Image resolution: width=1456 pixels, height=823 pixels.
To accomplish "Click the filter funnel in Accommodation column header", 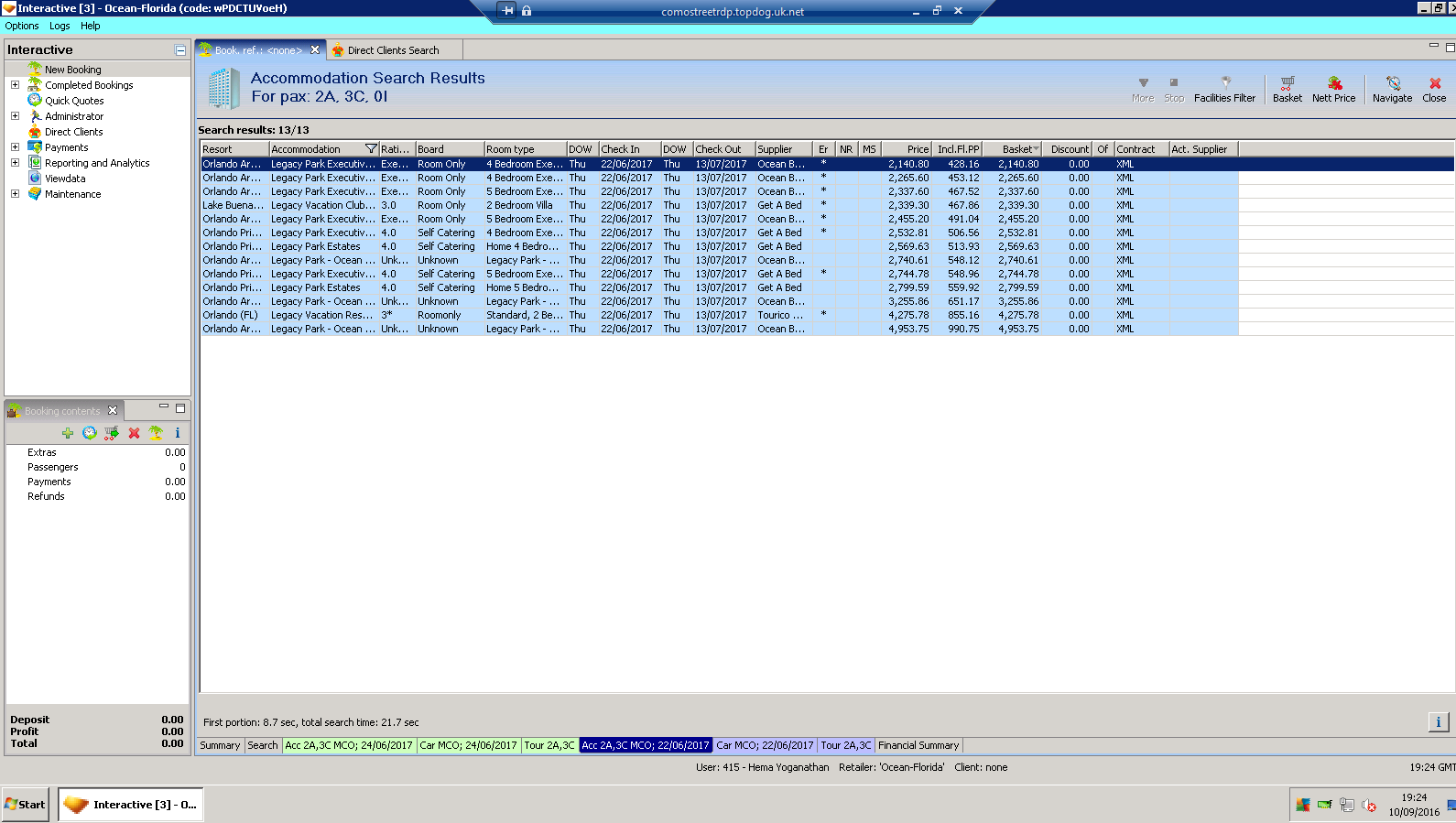I will click(371, 149).
